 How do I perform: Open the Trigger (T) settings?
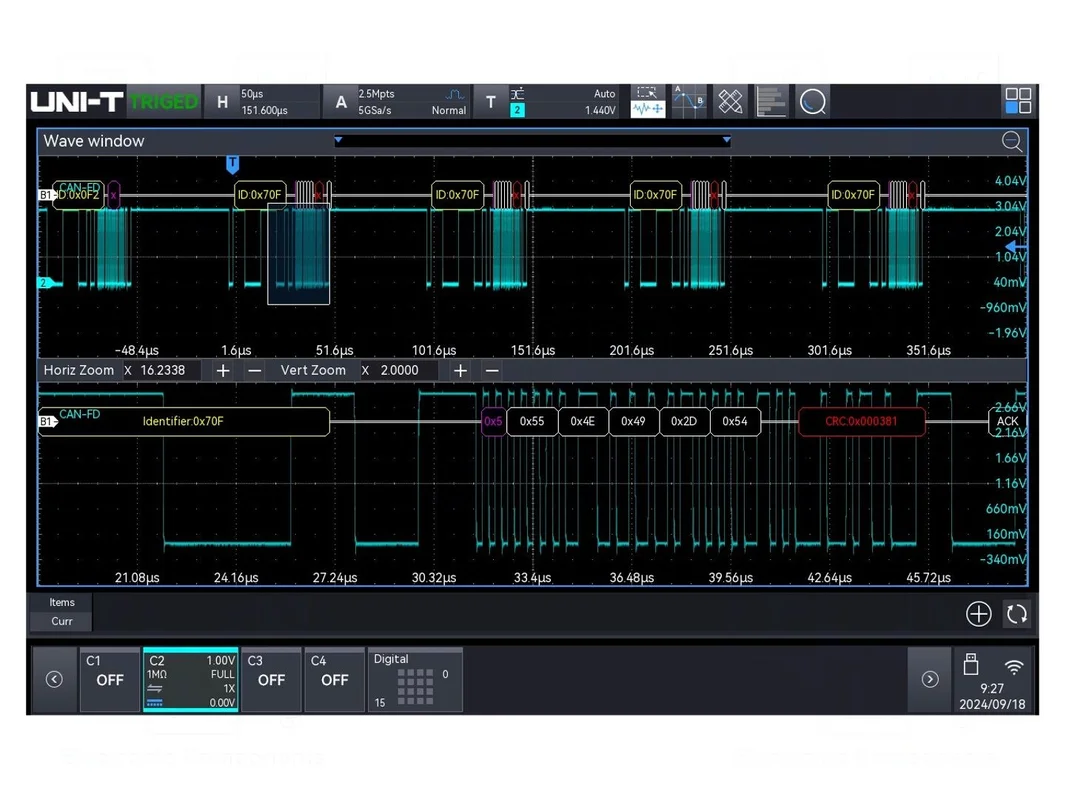coord(547,102)
